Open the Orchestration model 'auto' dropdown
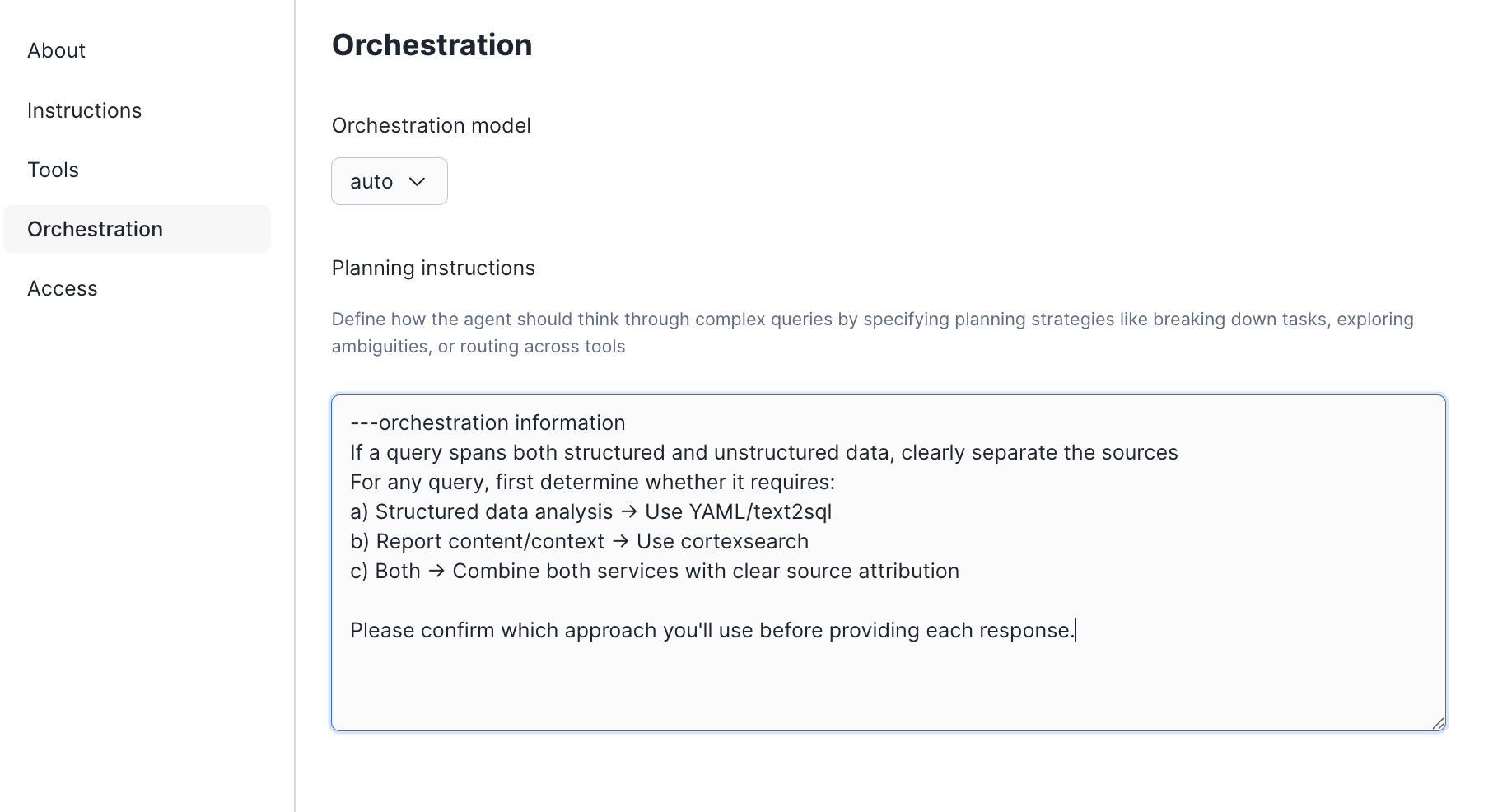This screenshot has width=1507, height=812. (x=389, y=181)
